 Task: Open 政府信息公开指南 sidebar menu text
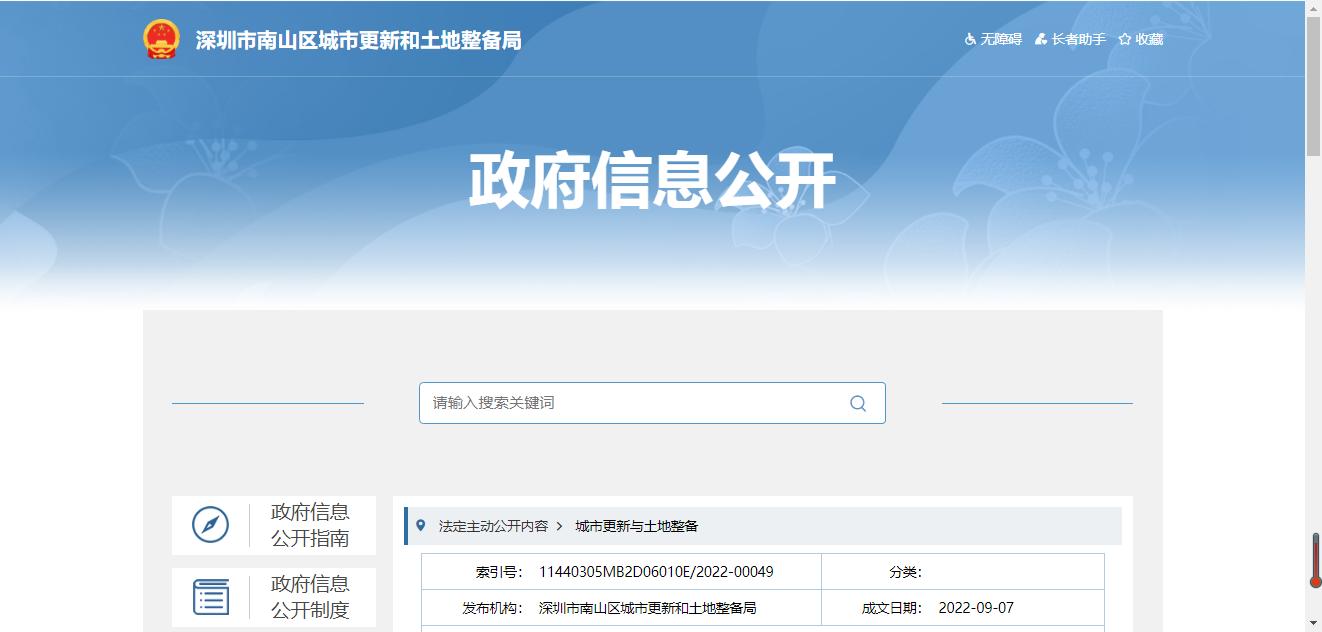(x=310, y=525)
